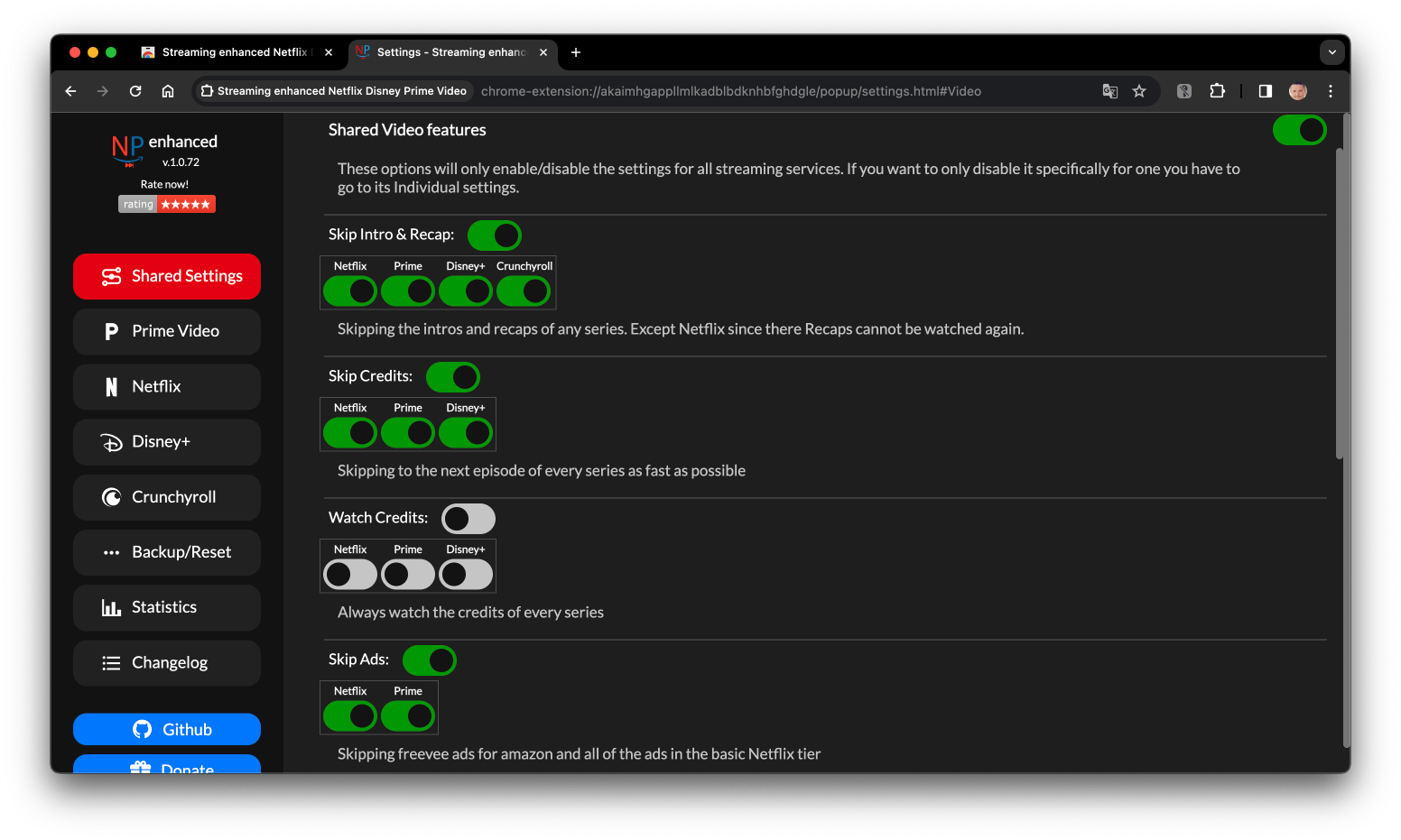Open Crunchyroll settings

click(167, 497)
